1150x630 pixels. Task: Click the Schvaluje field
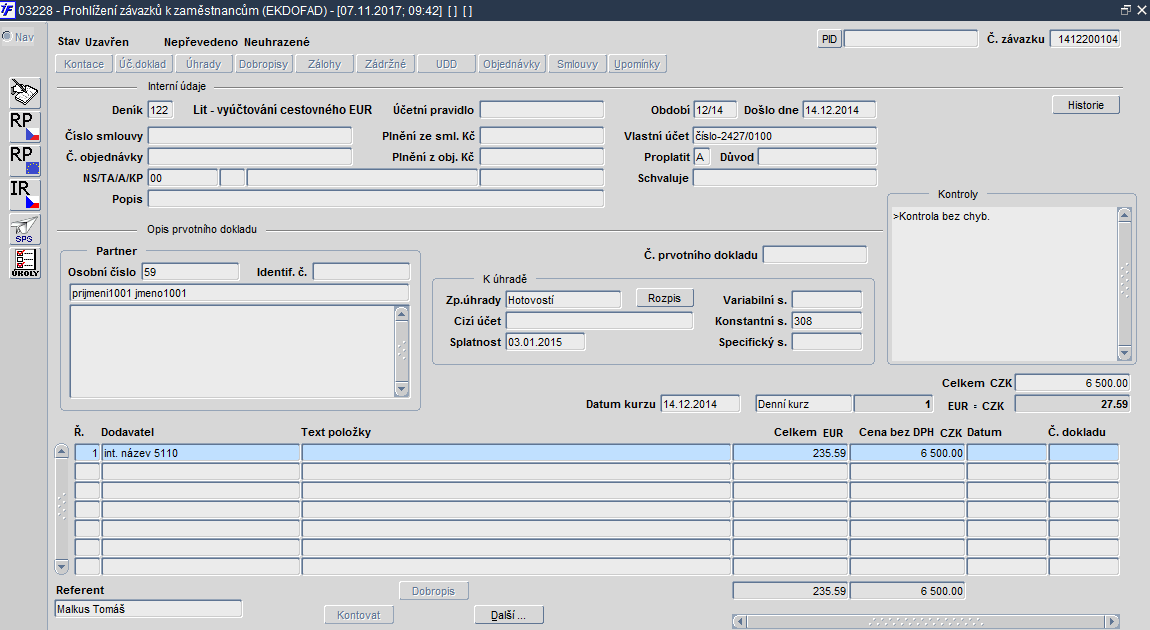785,177
